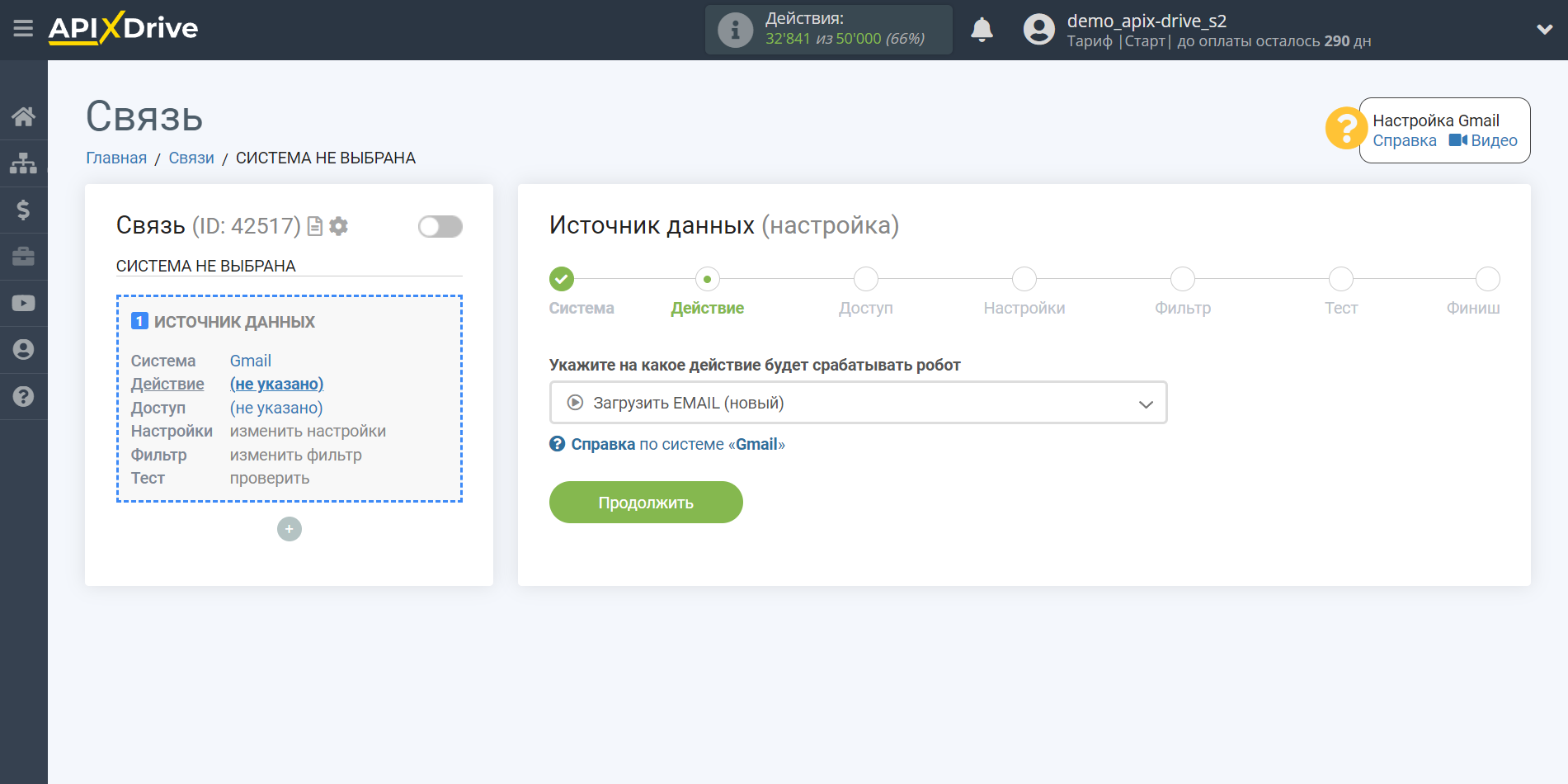Open video tutorials YouTube icon

click(x=23, y=303)
